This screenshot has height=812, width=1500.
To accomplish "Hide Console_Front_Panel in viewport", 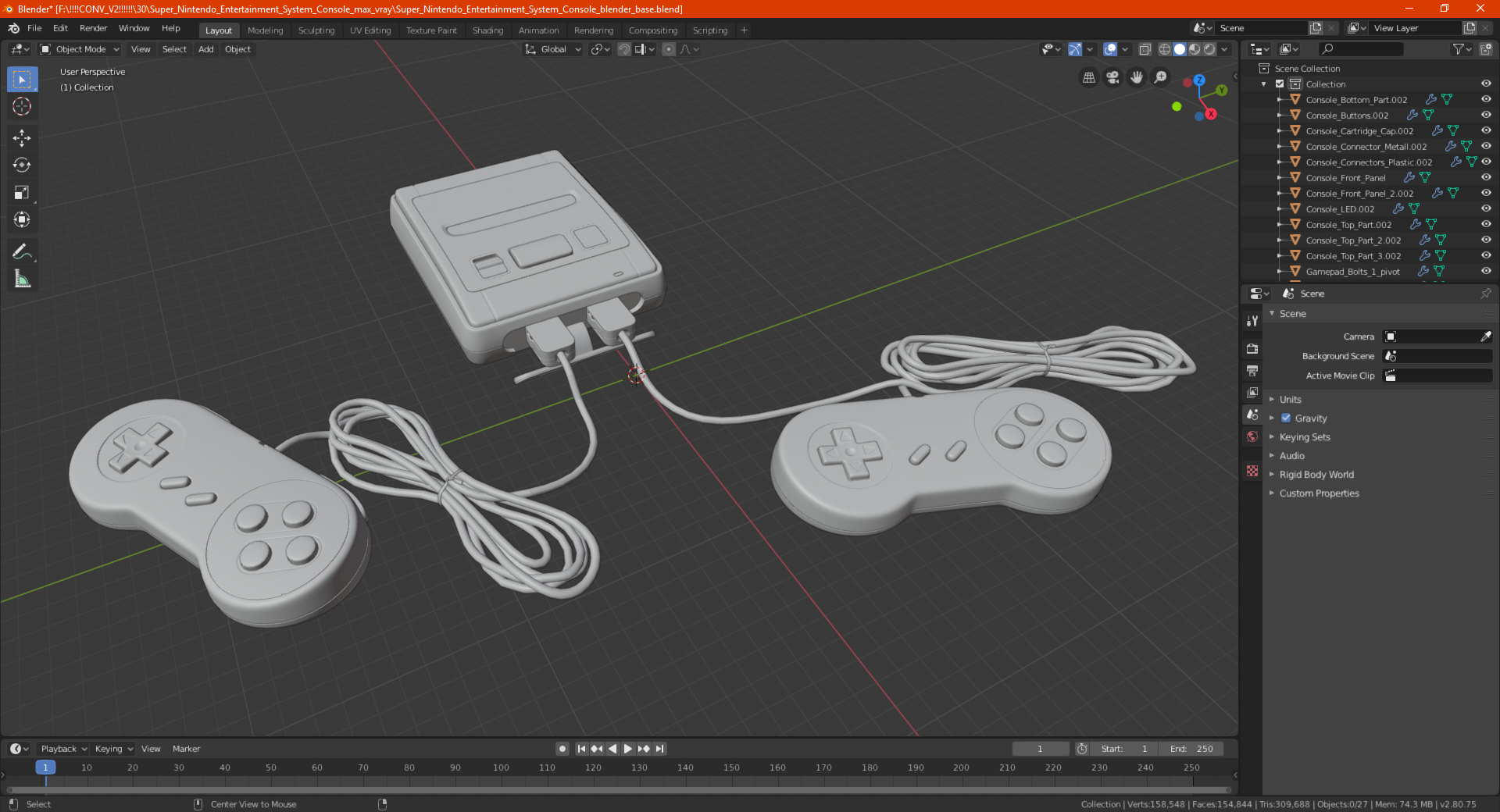I will click(1486, 177).
